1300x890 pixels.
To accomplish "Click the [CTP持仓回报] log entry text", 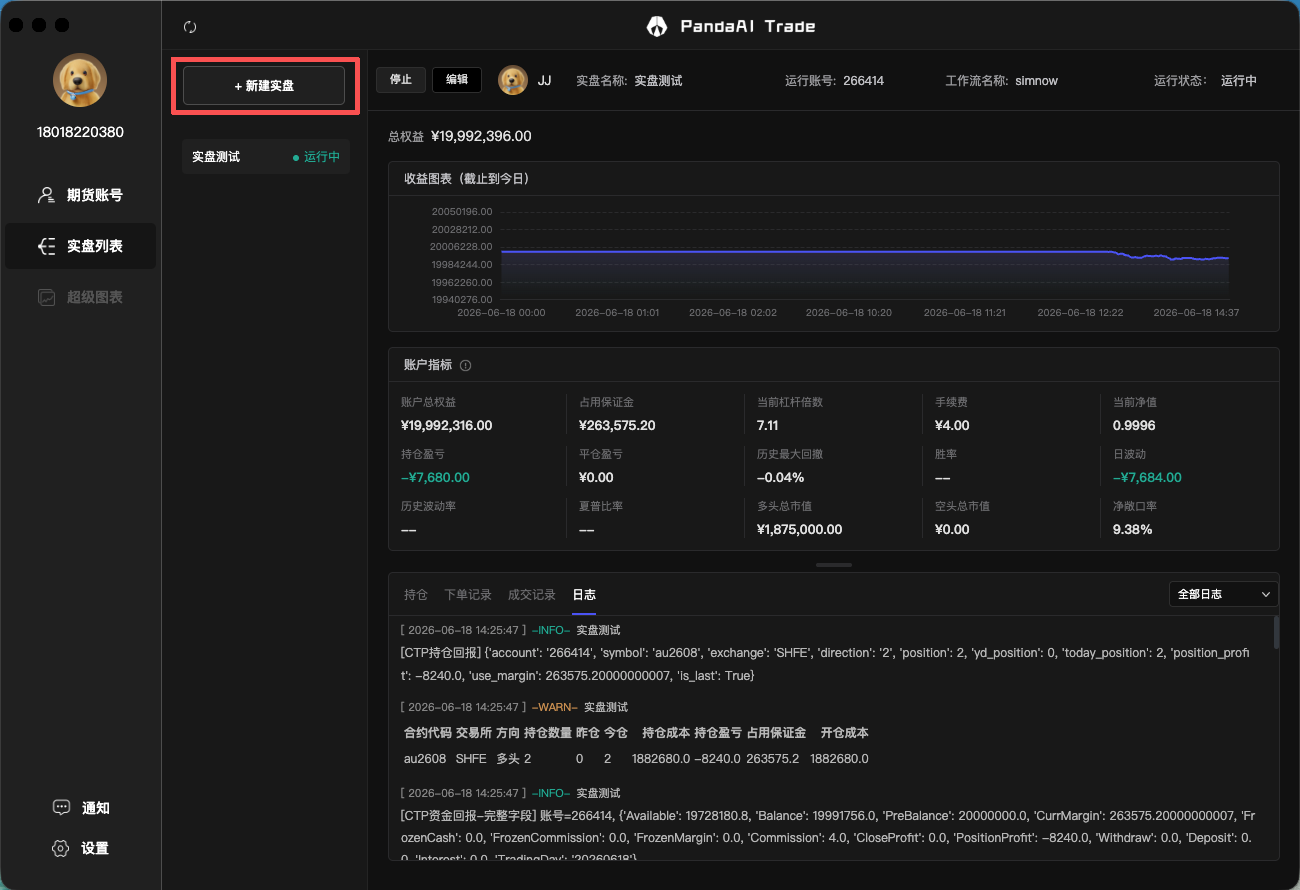I will point(825,665).
